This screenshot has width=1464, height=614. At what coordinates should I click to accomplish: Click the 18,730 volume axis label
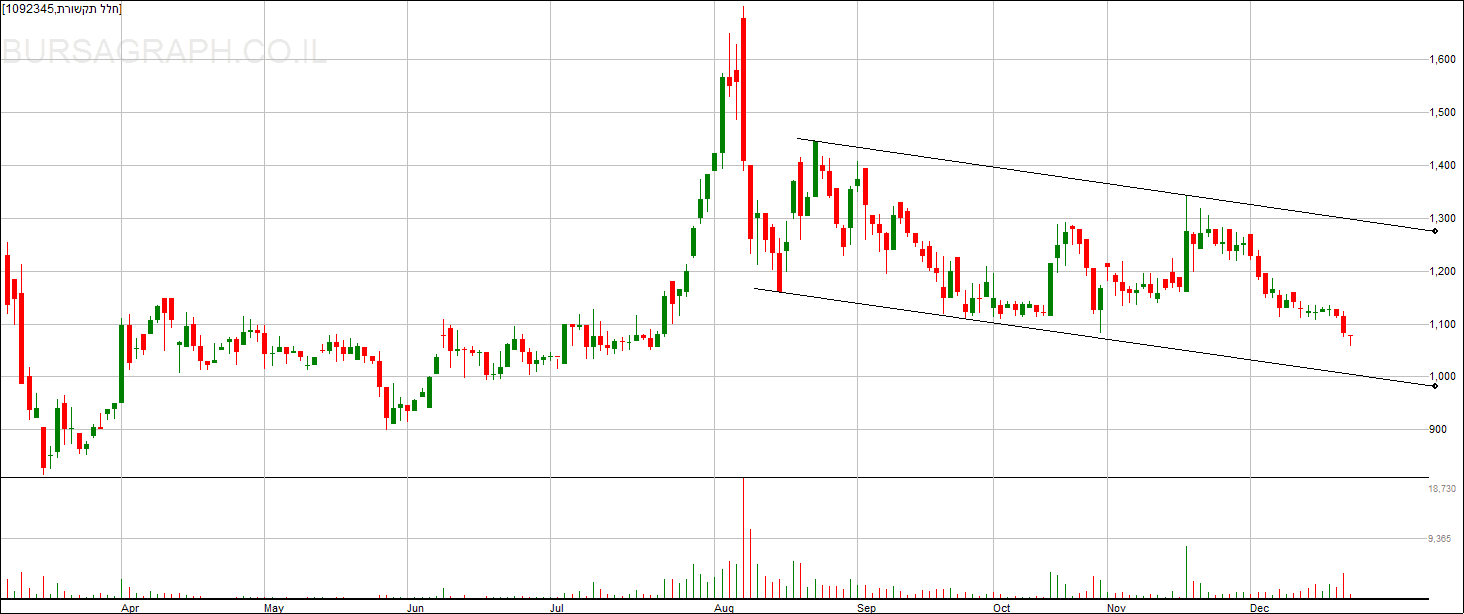pos(1443,489)
